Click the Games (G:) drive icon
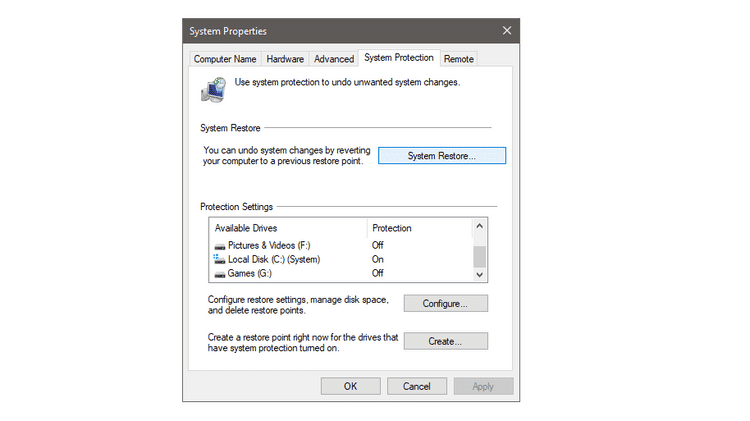 220,274
